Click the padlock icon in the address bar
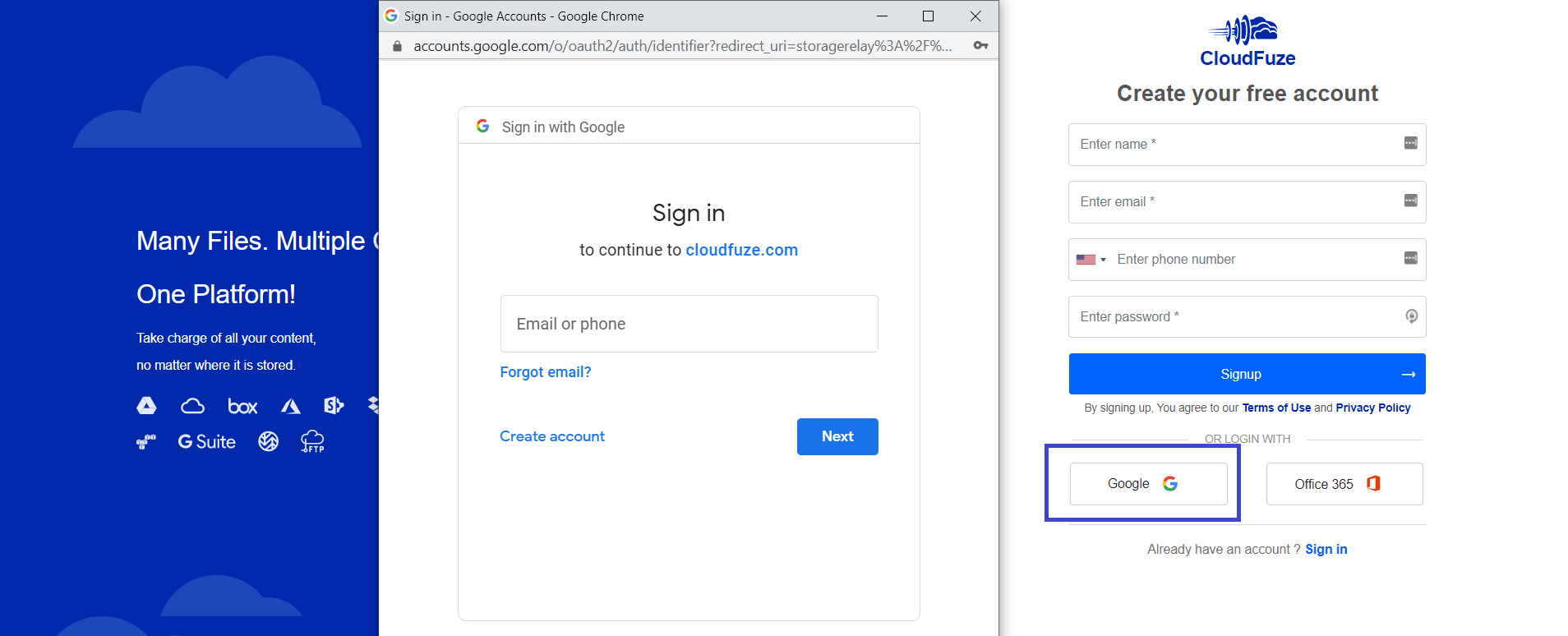 tap(397, 46)
